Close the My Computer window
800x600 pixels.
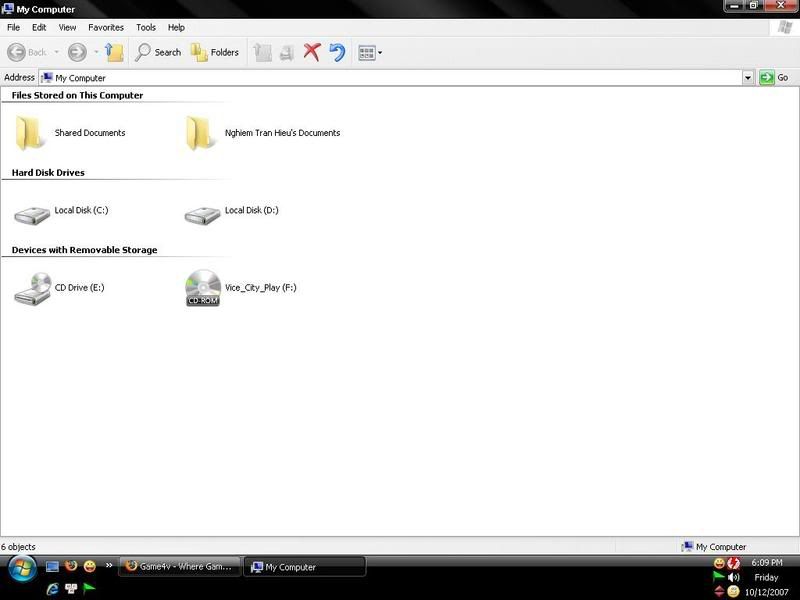pyautogui.click(x=781, y=6)
